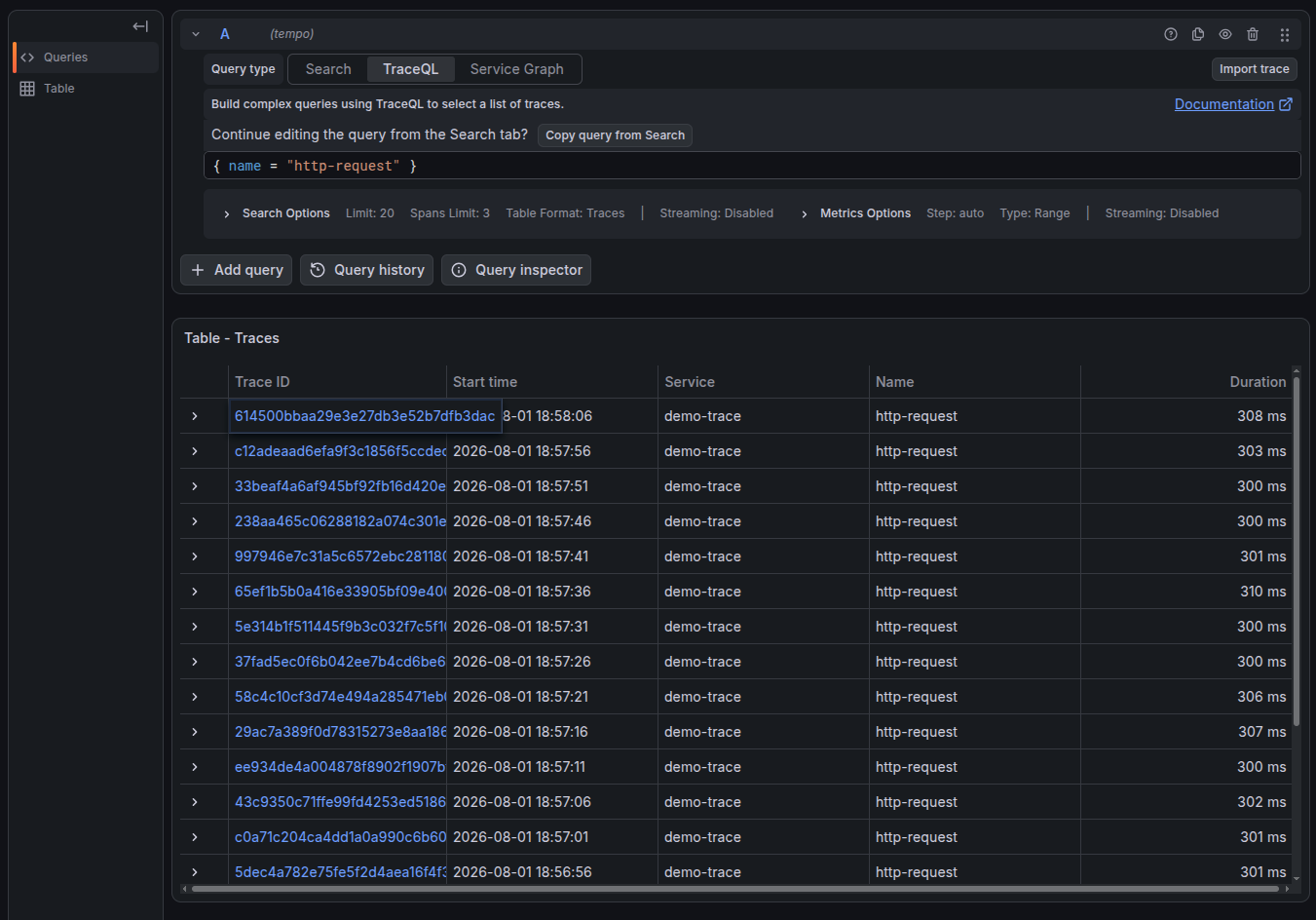The image size is (1316, 920).
Task: Click query name A
Action: click(225, 34)
